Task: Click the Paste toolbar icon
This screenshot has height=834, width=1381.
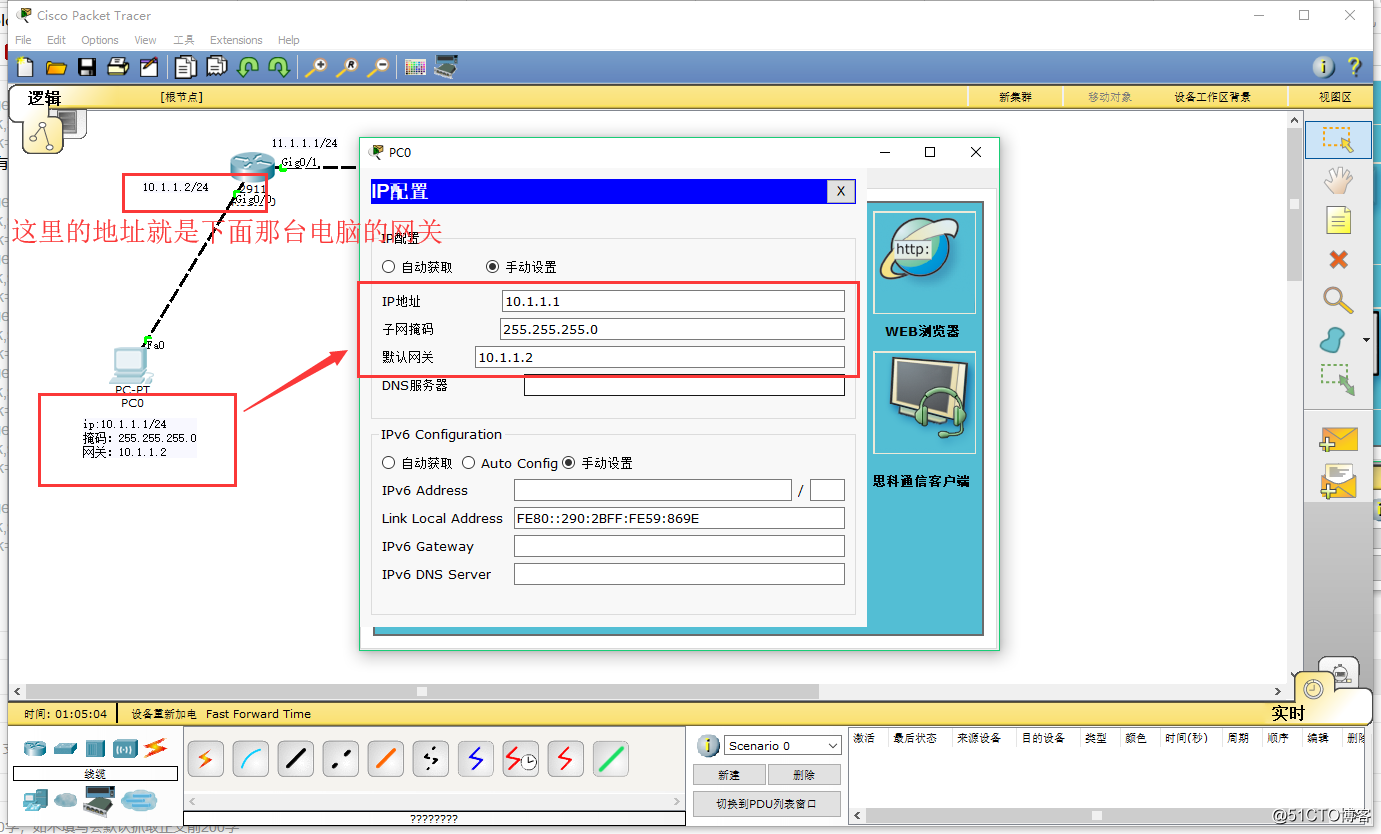Action: [216, 67]
